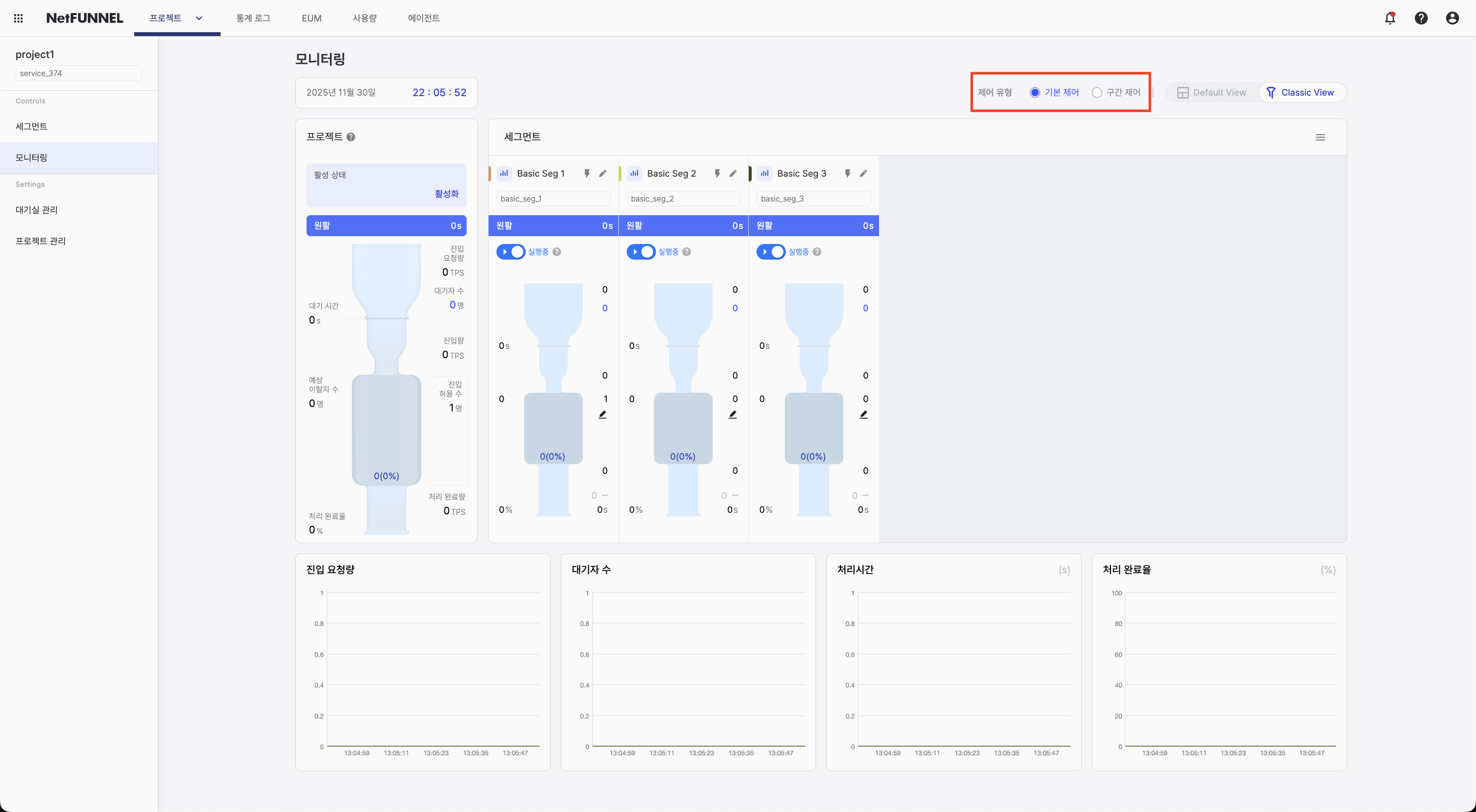Select the bar chart icon next to Basic Seg 3

tap(764, 173)
